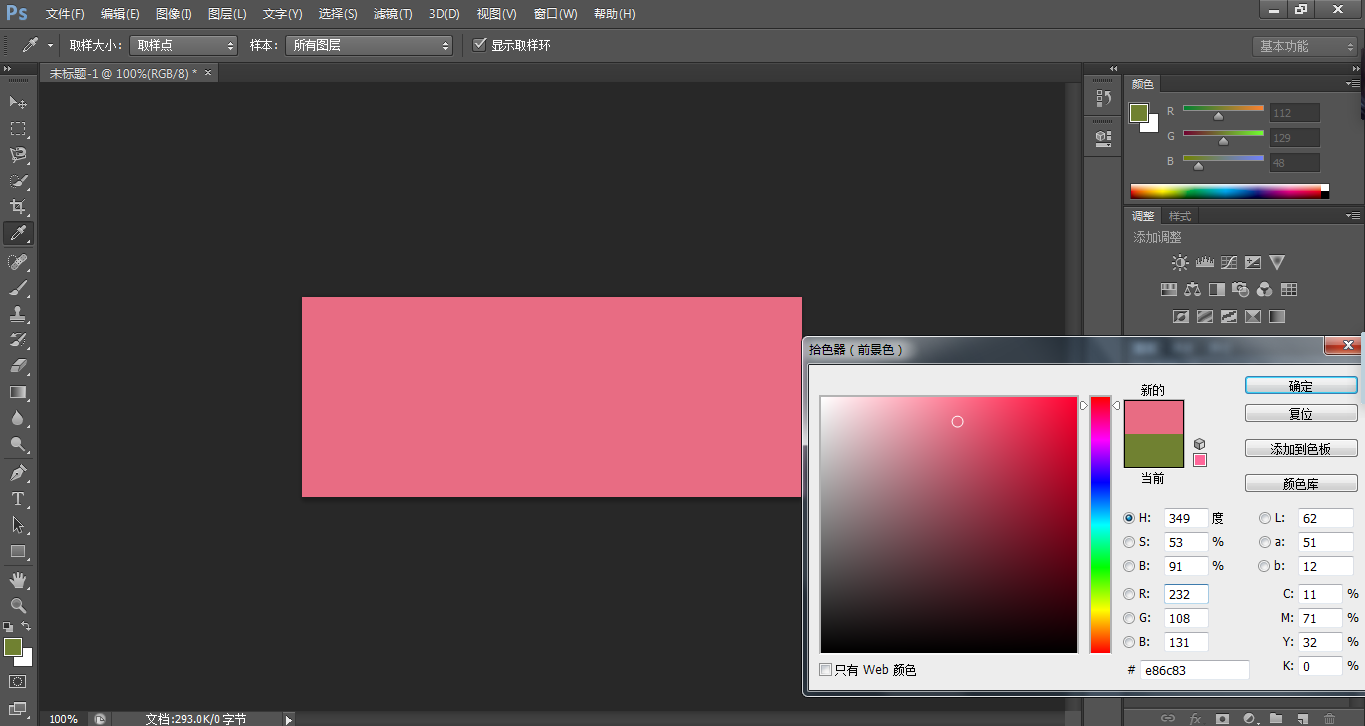
Task: Select the Rectangle shape tool
Action: coord(18,551)
